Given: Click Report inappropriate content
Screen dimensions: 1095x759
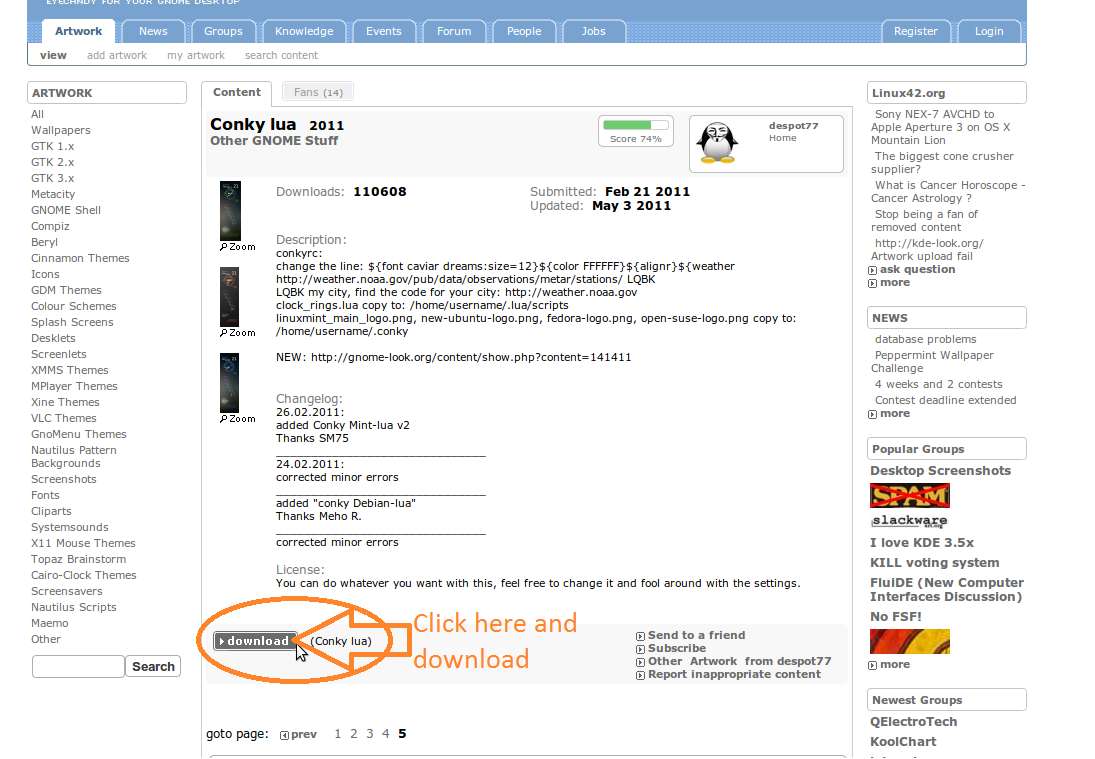Looking at the screenshot, I should tap(734, 675).
